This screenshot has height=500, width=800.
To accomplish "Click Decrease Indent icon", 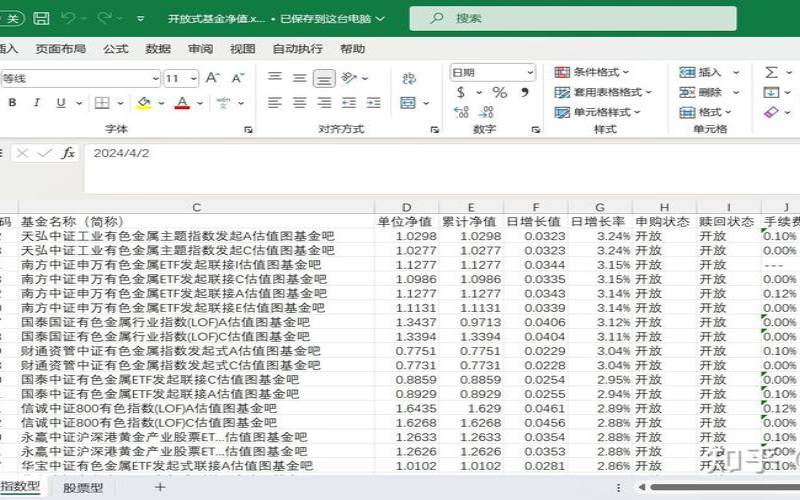I will coord(349,103).
